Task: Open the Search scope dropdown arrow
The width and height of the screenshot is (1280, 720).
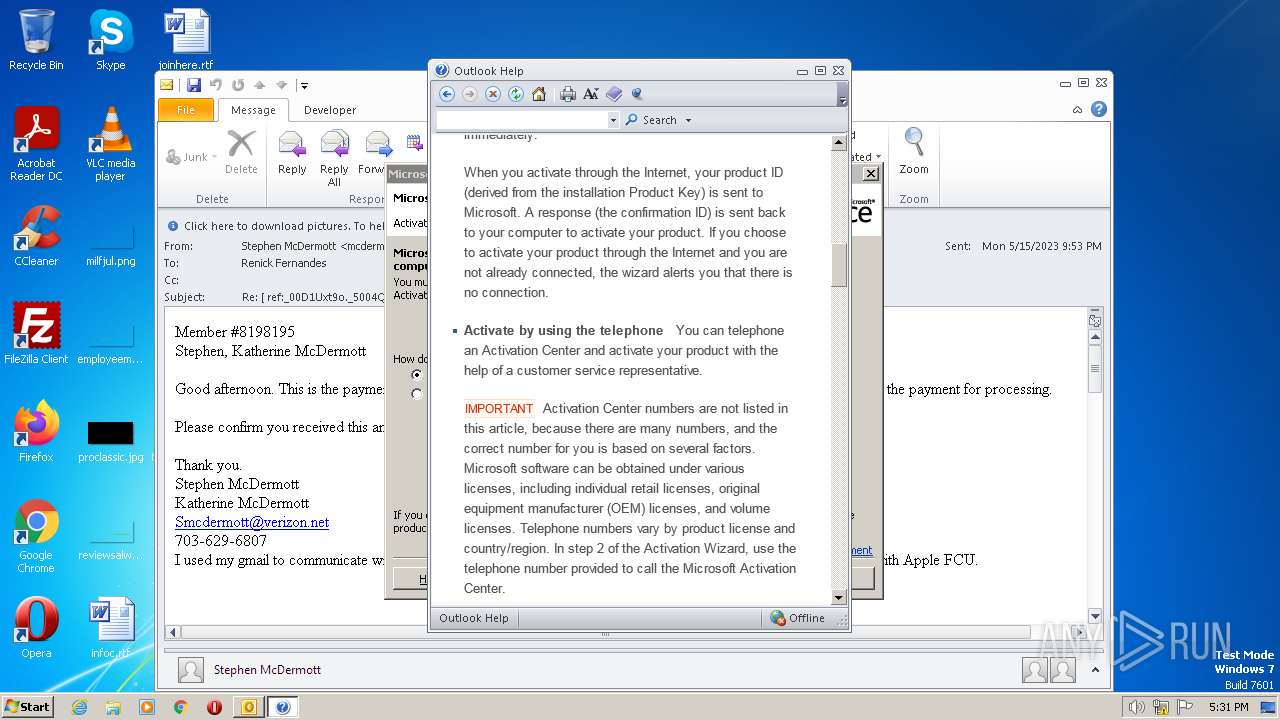Action: click(688, 120)
